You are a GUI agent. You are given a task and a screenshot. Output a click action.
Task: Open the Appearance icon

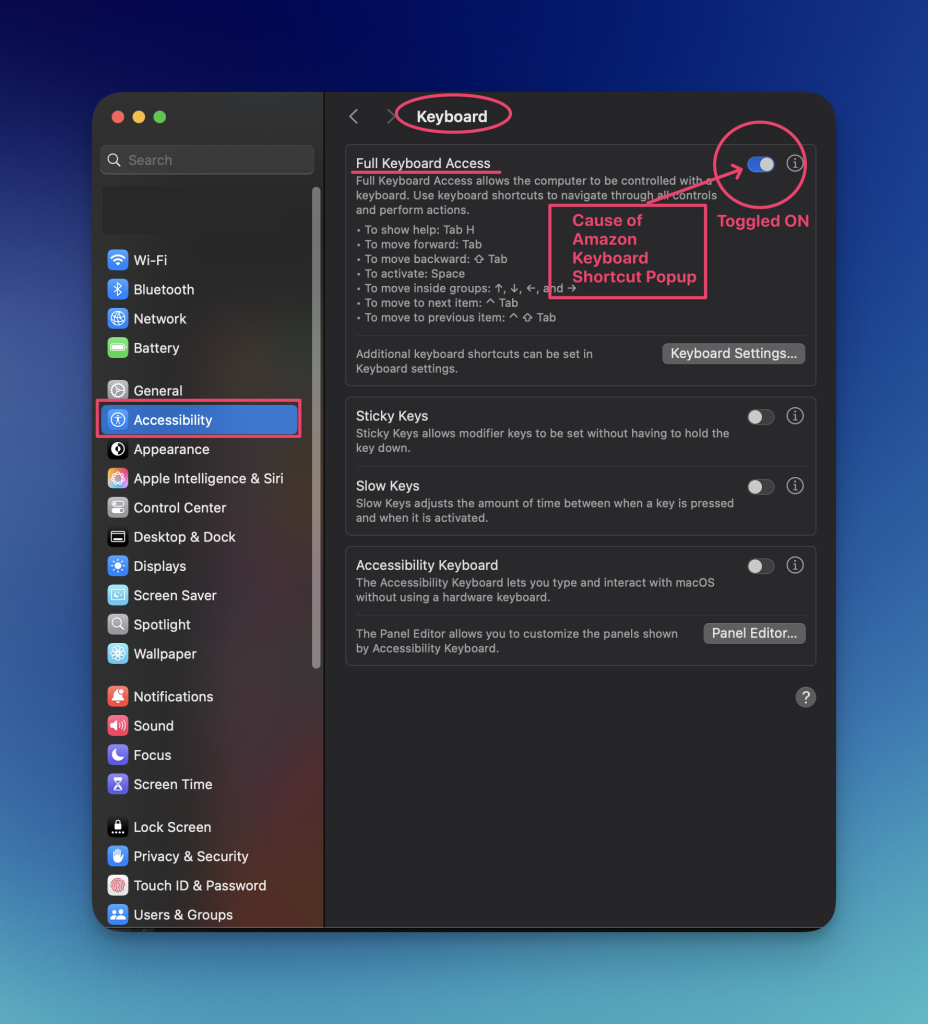(118, 449)
